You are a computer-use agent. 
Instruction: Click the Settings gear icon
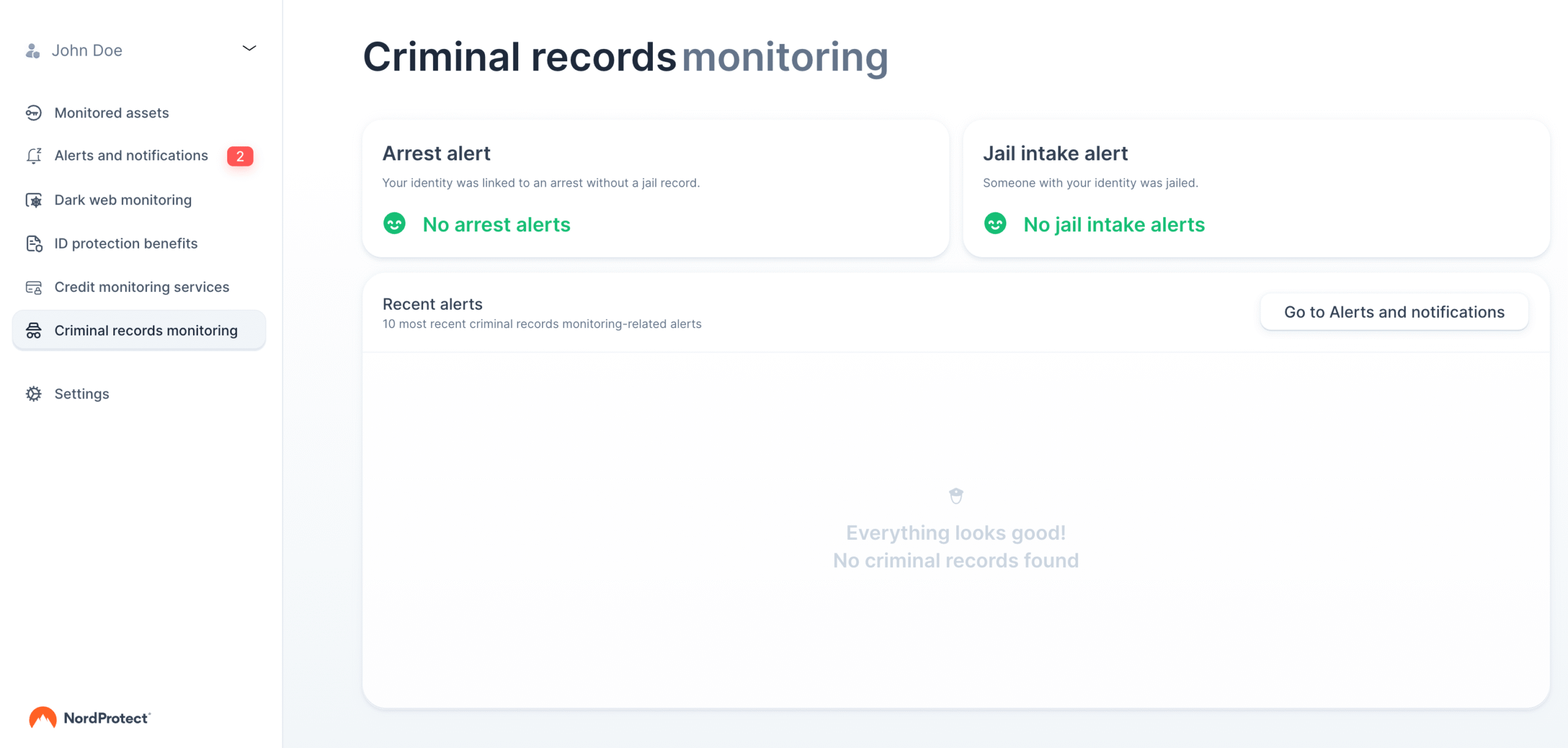tap(34, 394)
